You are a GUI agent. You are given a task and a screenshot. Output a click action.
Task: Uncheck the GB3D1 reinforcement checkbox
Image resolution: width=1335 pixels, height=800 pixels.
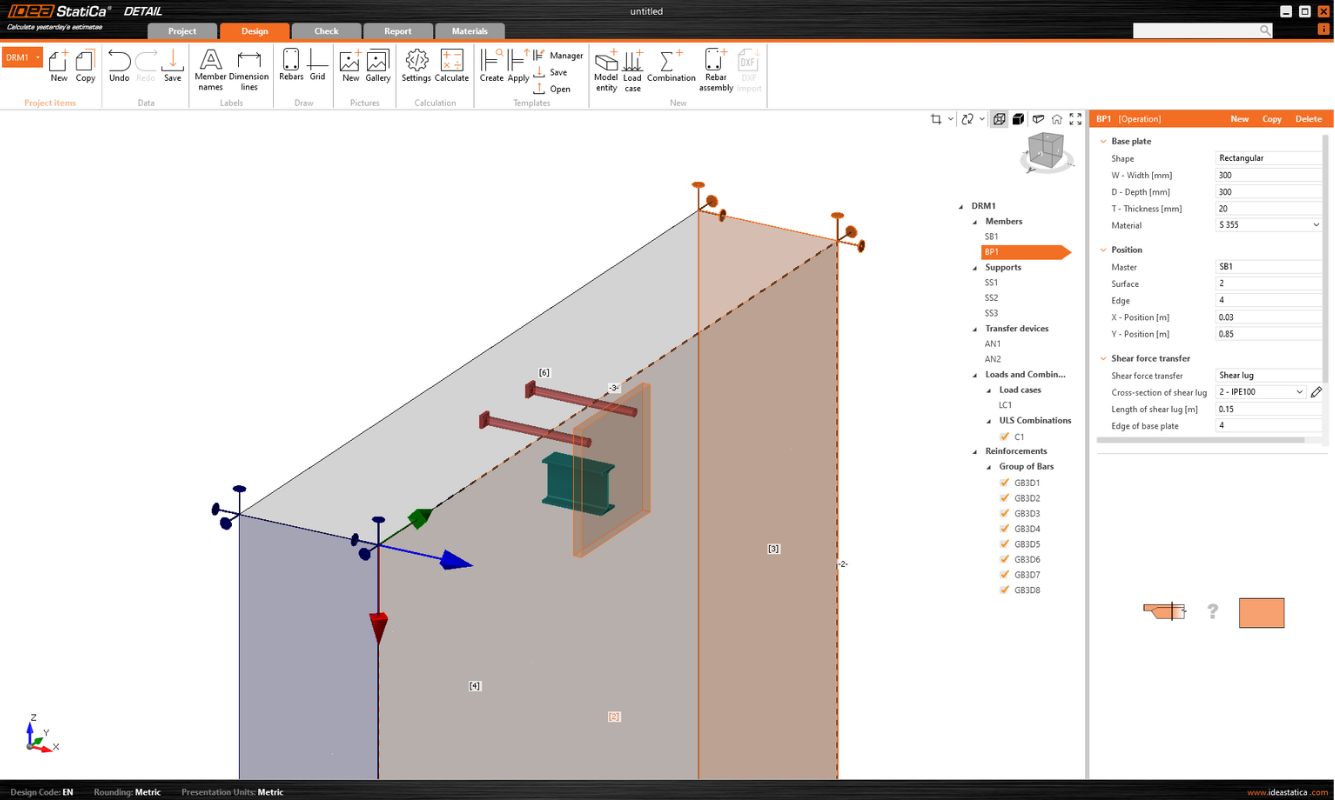coord(1004,483)
